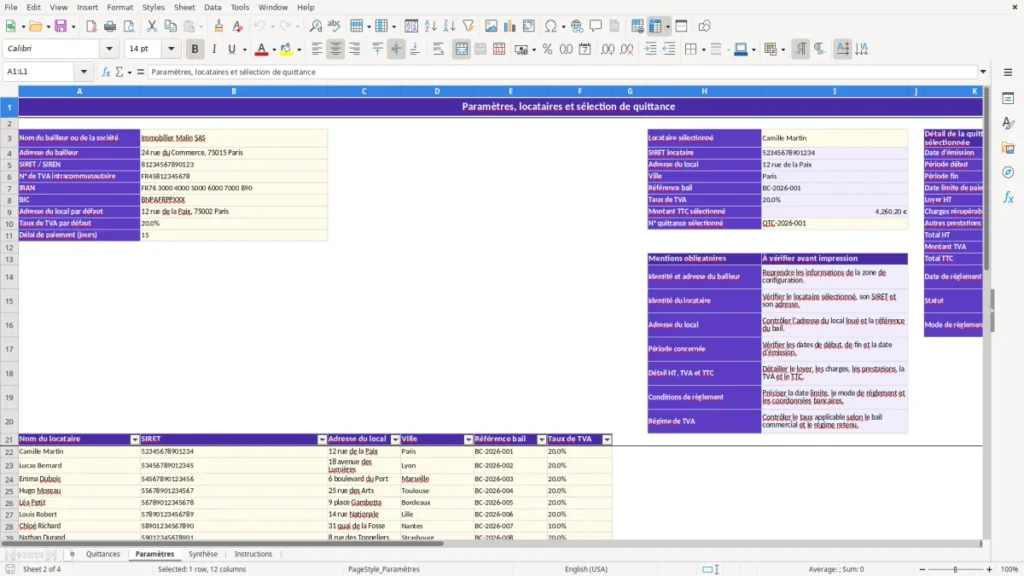
Task: Open the Data menu
Action: 212,7
